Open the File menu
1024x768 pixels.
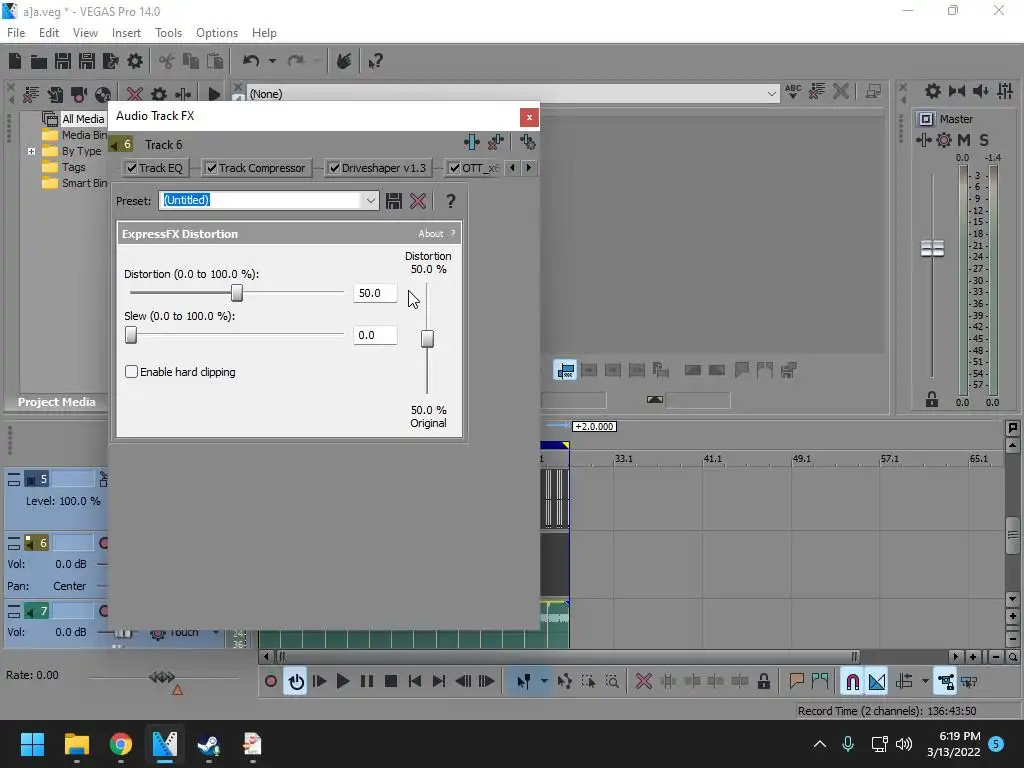(x=16, y=33)
